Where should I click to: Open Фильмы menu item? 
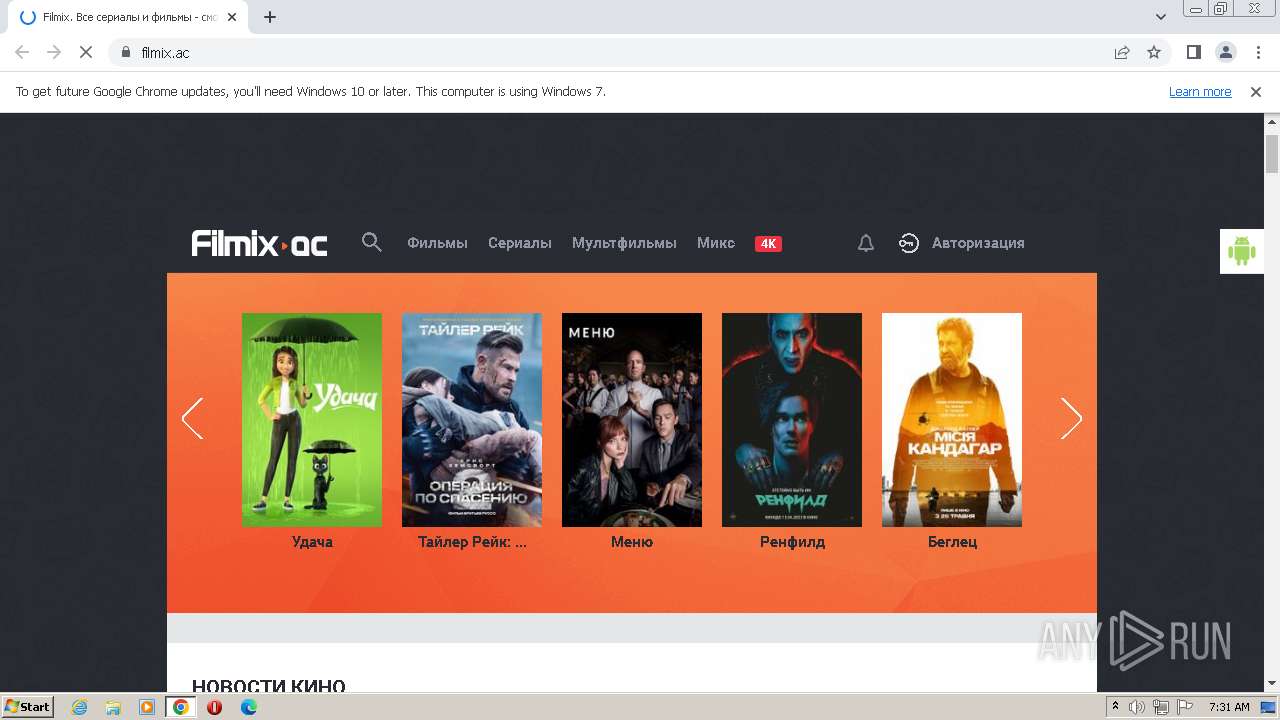437,243
